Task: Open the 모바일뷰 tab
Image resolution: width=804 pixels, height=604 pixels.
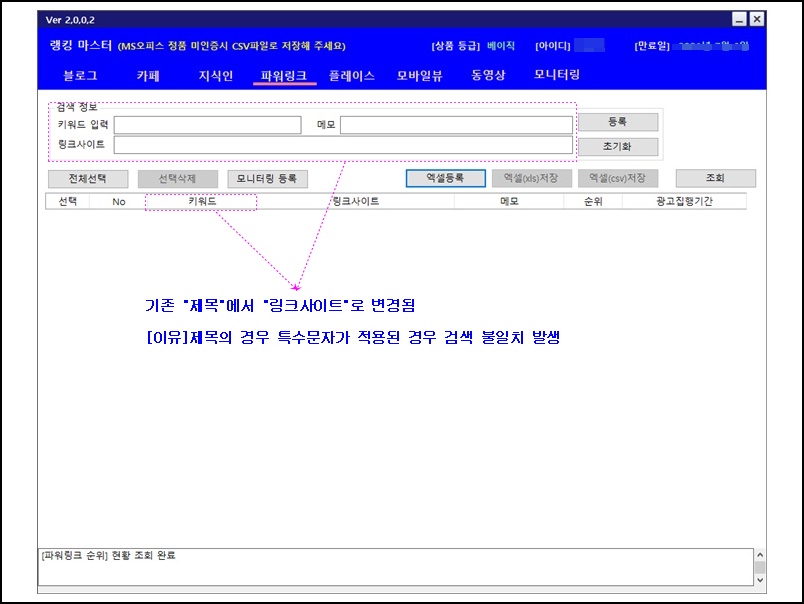Action: tap(419, 75)
